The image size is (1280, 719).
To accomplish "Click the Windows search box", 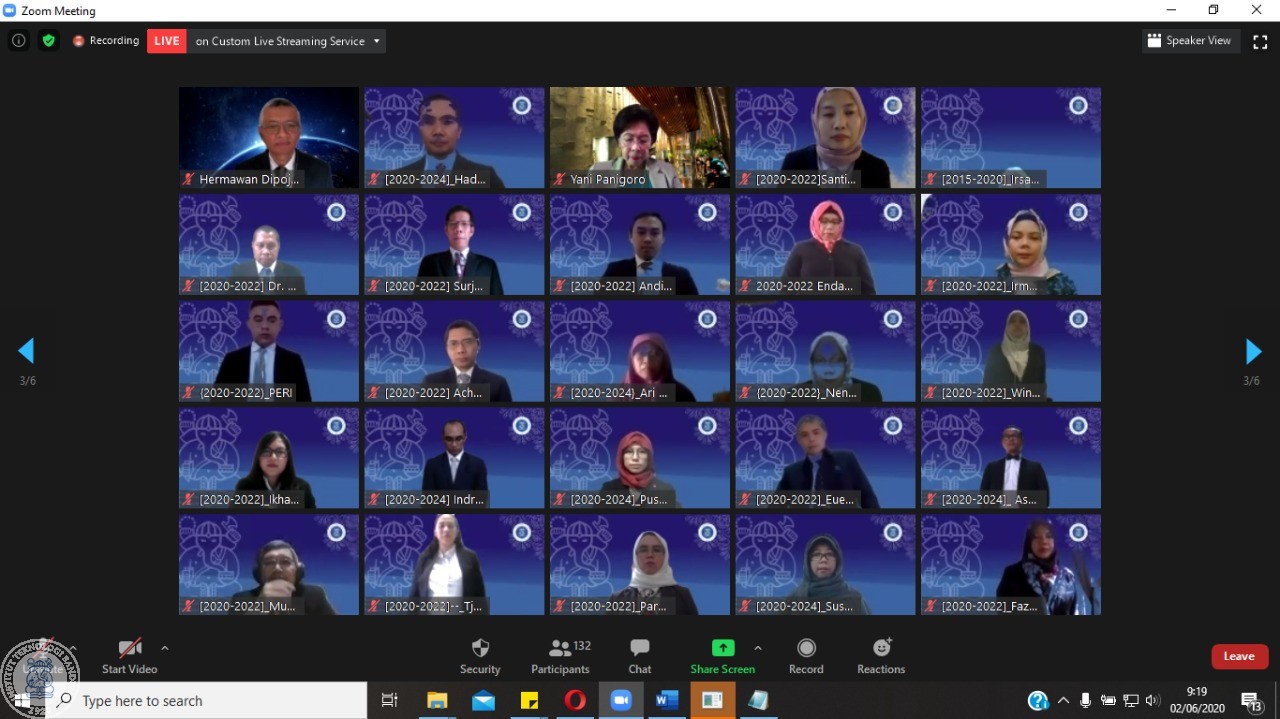I will pyautogui.click(x=210, y=701).
